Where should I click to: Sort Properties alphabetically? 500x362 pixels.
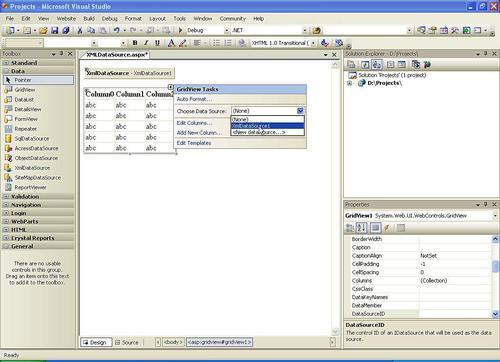362,228
